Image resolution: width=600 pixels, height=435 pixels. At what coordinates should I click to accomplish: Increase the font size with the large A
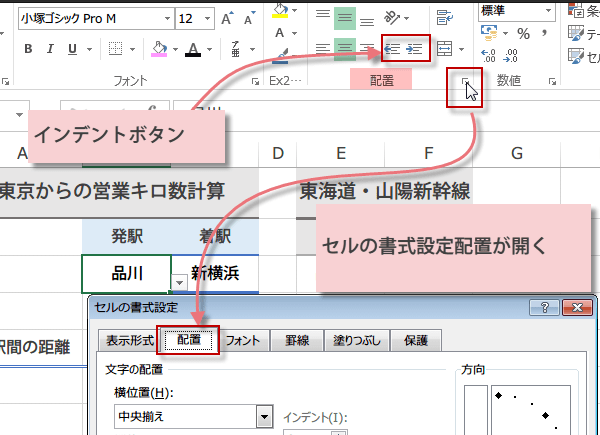tap(227, 18)
